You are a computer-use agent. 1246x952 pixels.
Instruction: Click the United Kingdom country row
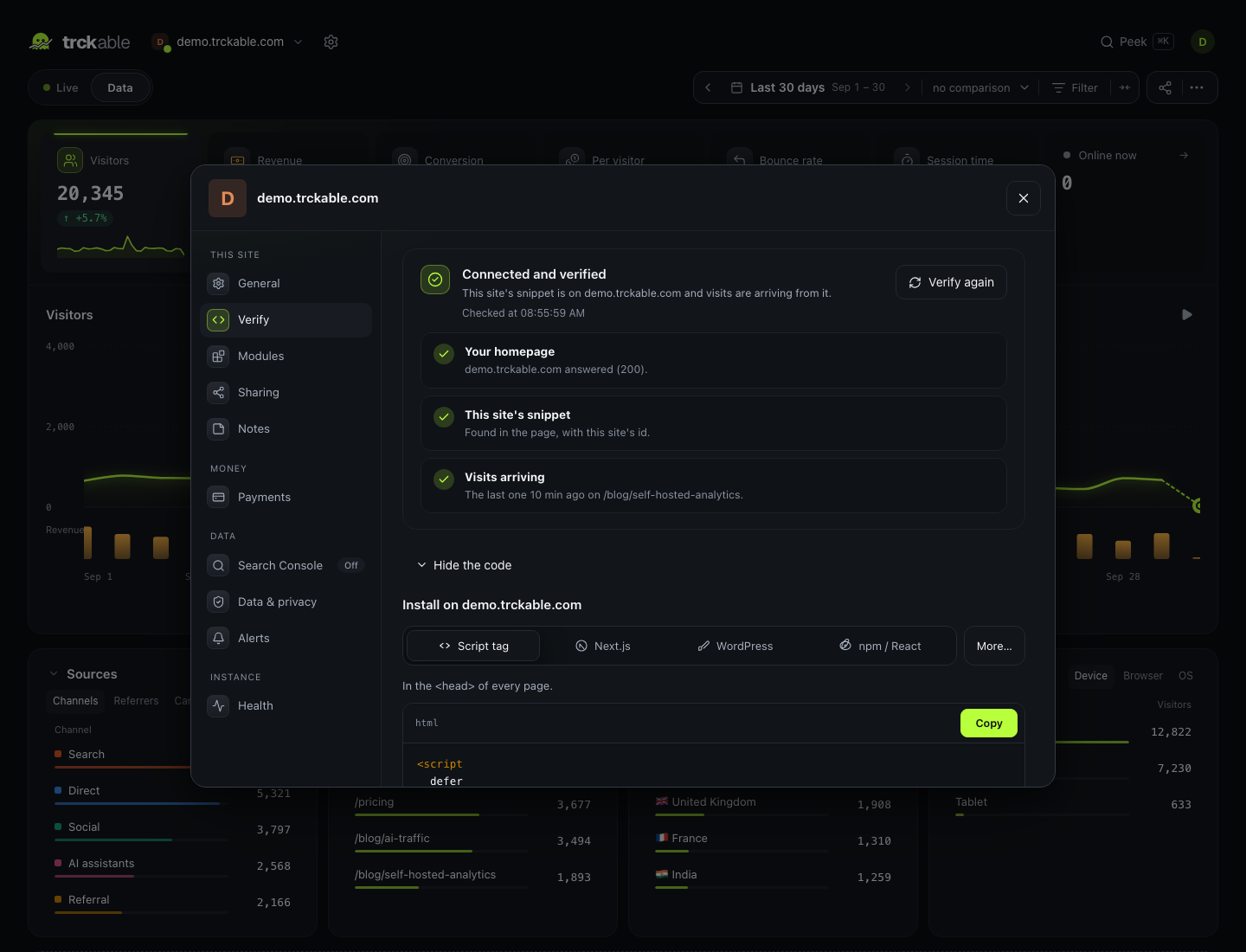pyautogui.click(x=773, y=804)
